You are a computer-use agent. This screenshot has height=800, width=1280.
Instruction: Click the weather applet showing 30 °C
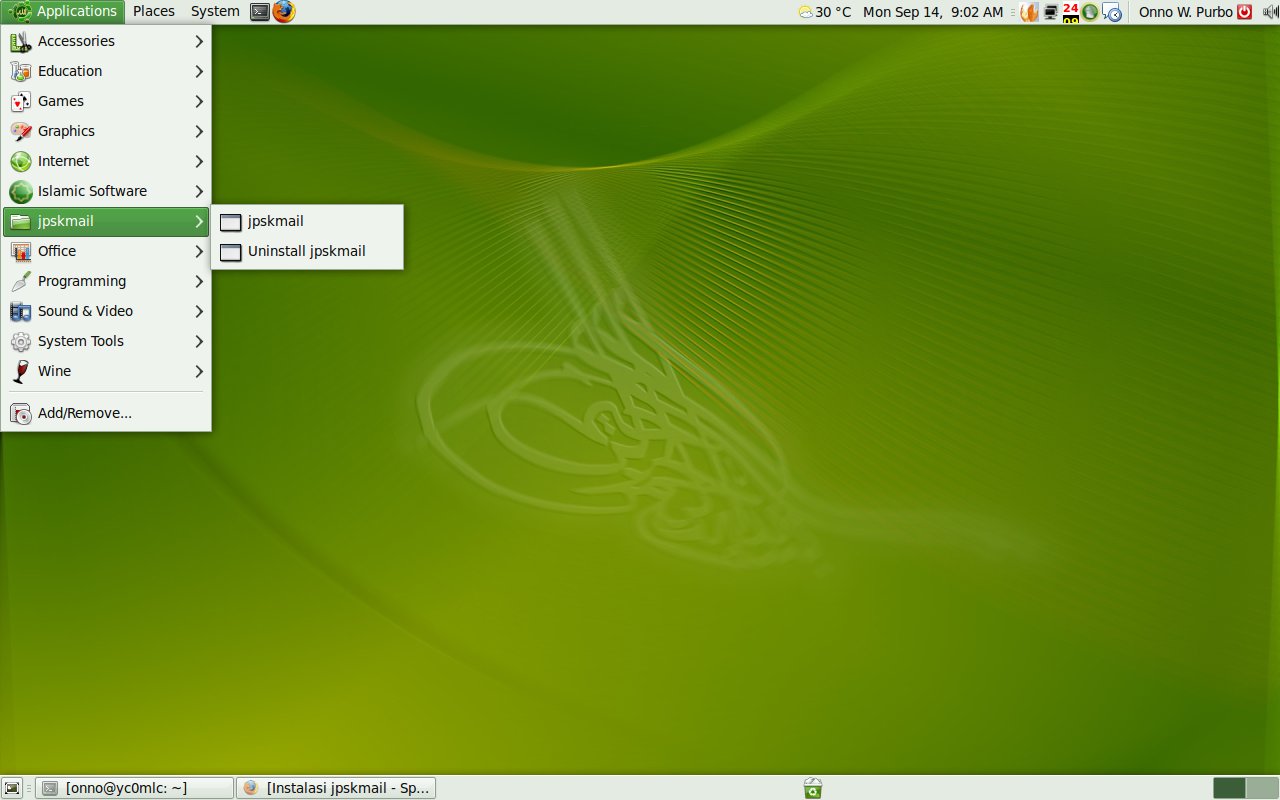click(x=825, y=12)
